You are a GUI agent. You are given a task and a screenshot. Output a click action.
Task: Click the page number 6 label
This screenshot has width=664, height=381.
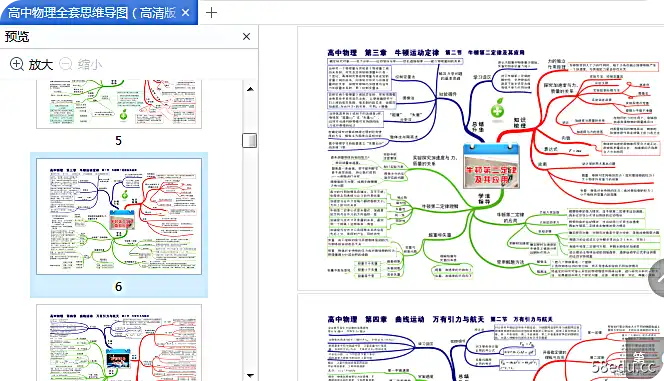[x=119, y=287]
